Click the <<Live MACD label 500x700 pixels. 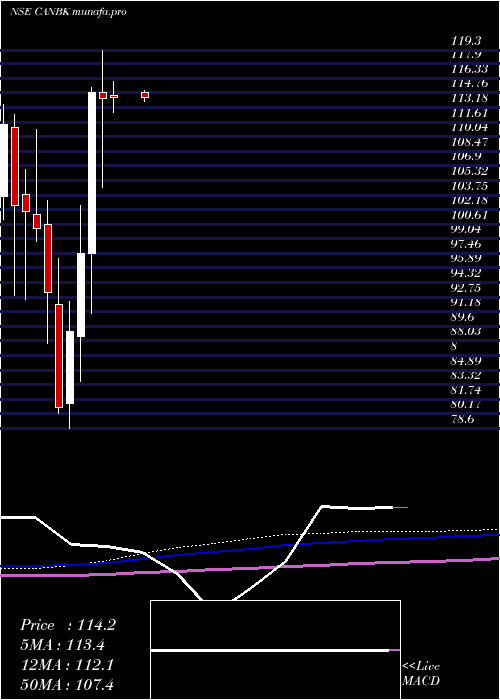[421, 674]
